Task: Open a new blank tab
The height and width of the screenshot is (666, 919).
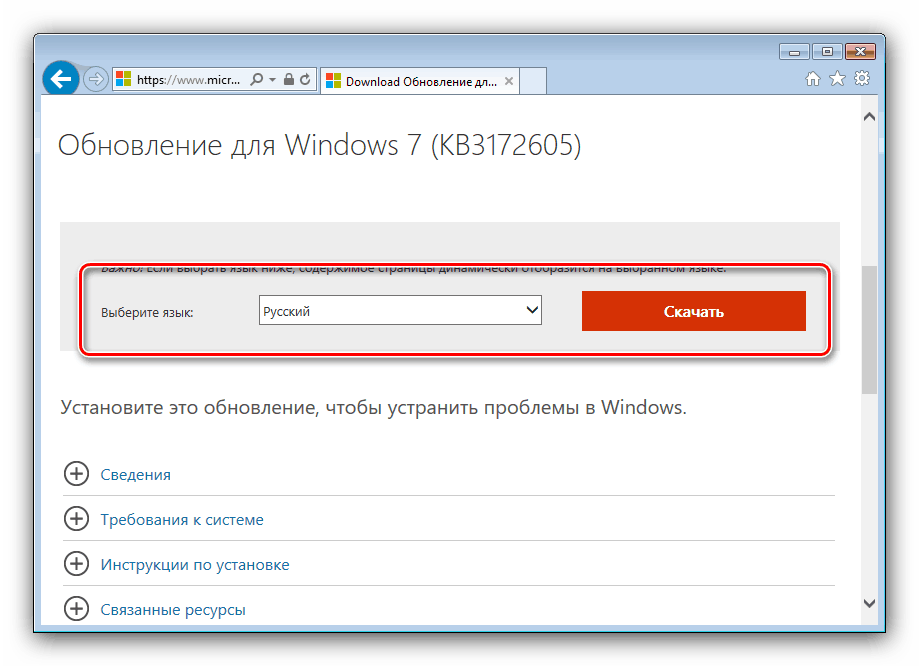Action: click(533, 81)
